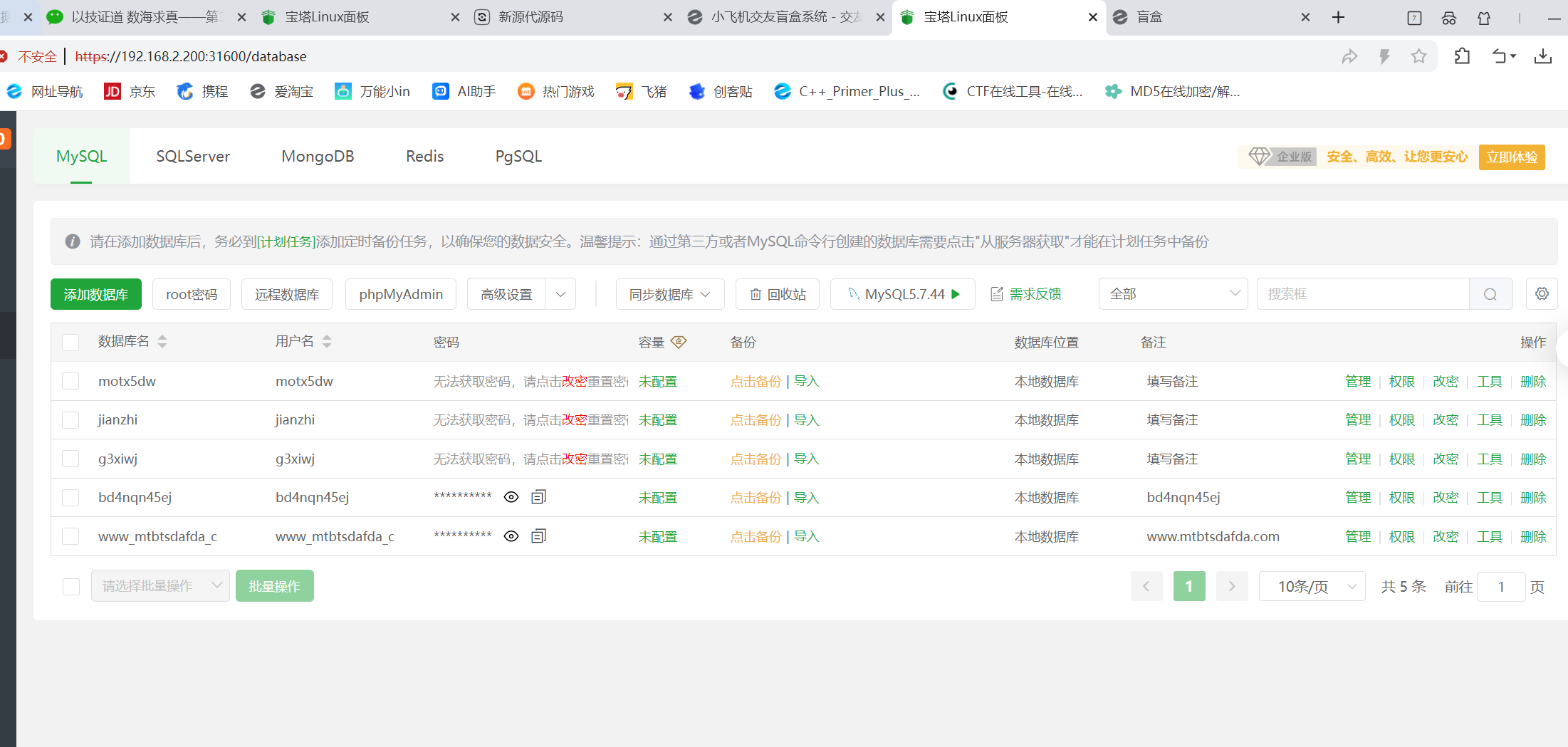Open the MD5在线加密 bookmark icon

[1114, 91]
